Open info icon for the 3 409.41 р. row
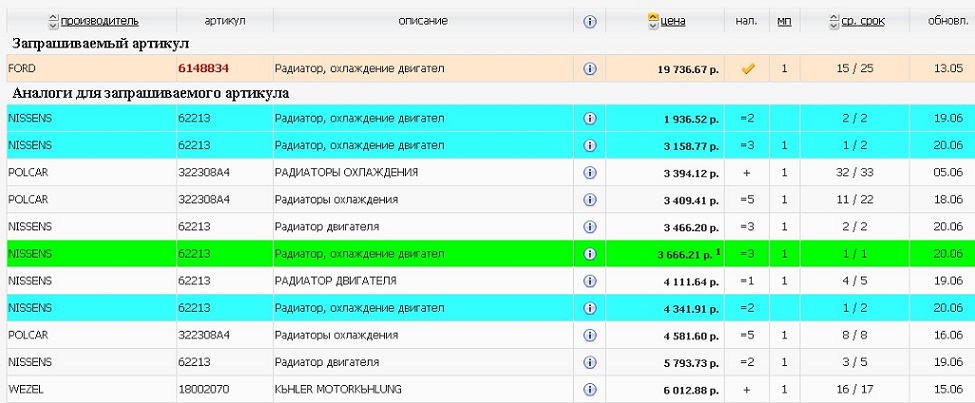The width and height of the screenshot is (975, 403). pyautogui.click(x=589, y=200)
